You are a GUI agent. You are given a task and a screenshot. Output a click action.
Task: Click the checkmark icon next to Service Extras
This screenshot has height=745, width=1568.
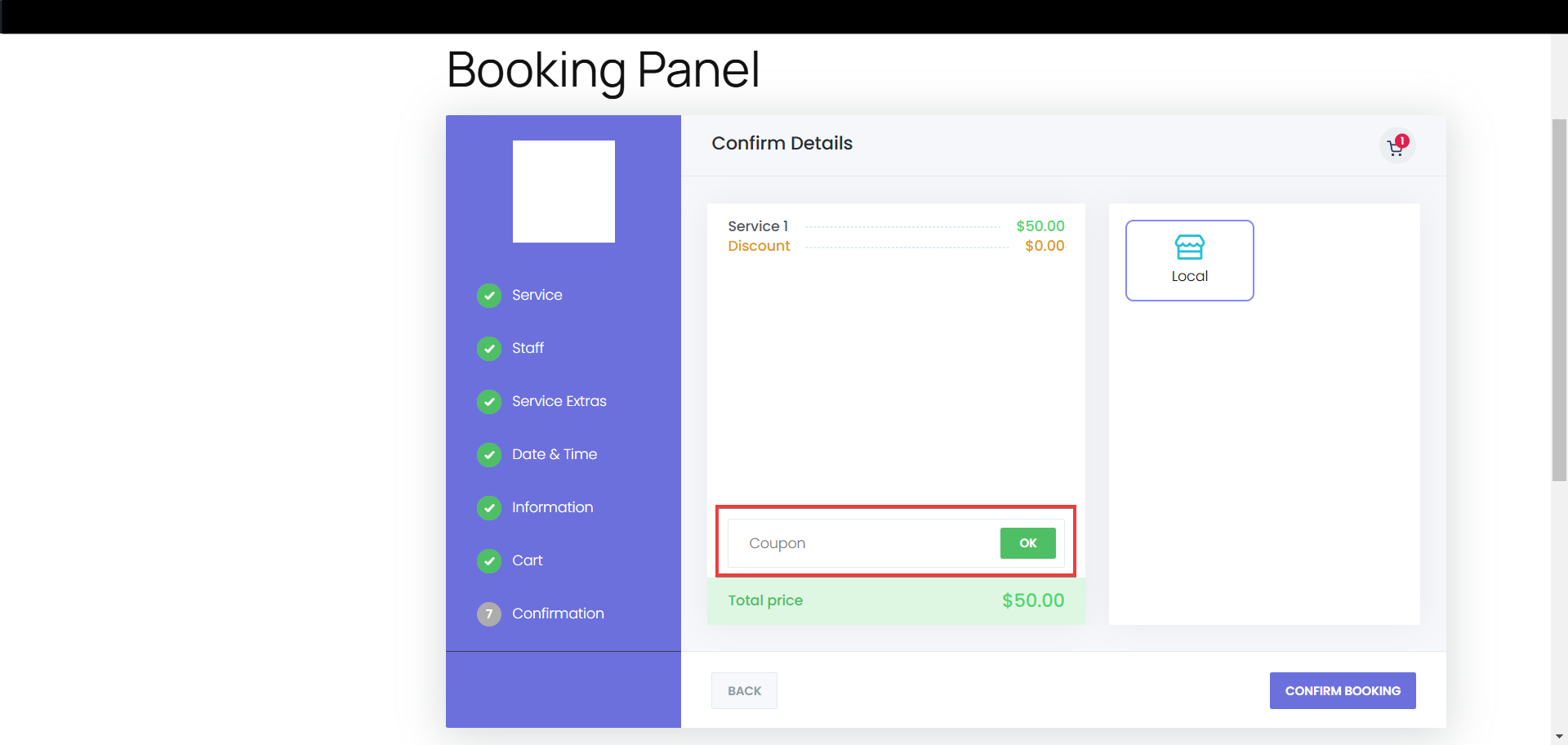[x=489, y=402]
